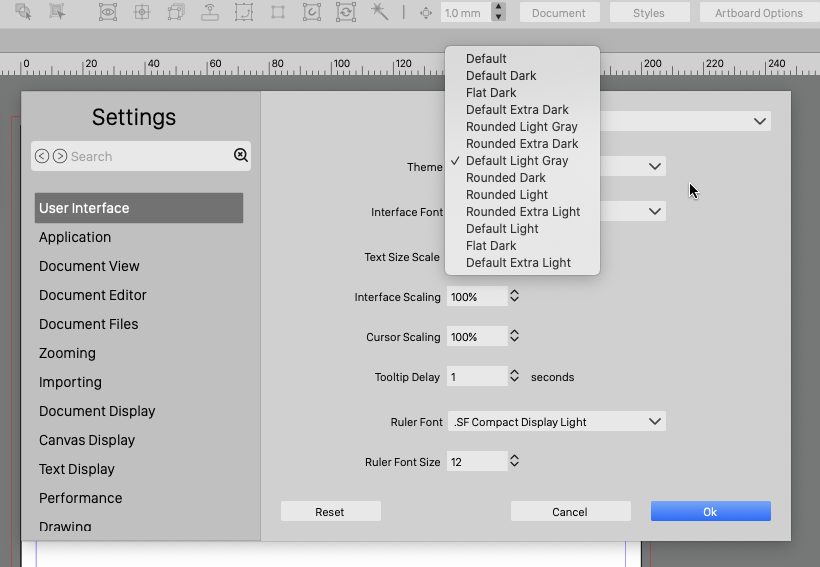Screen dimensions: 820x567
Task: Click the magic wand toolbar icon
Action: [379, 12]
